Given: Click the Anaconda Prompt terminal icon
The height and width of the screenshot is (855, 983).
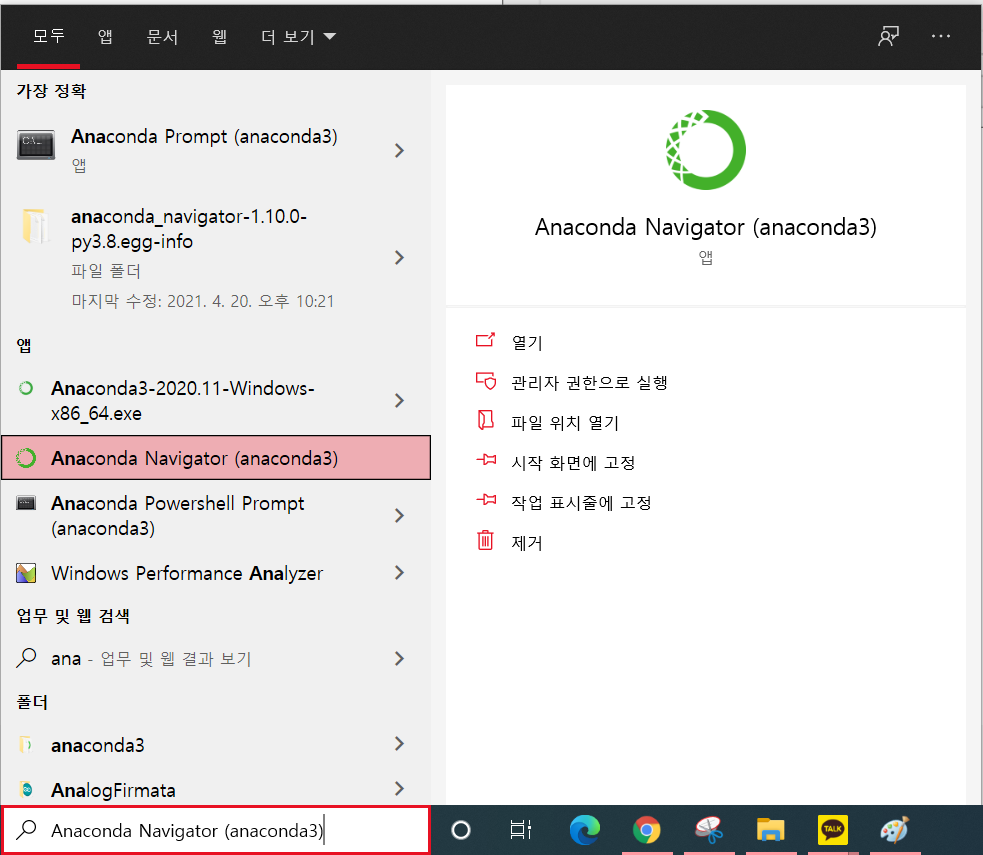Looking at the screenshot, I should pyautogui.click(x=36, y=145).
